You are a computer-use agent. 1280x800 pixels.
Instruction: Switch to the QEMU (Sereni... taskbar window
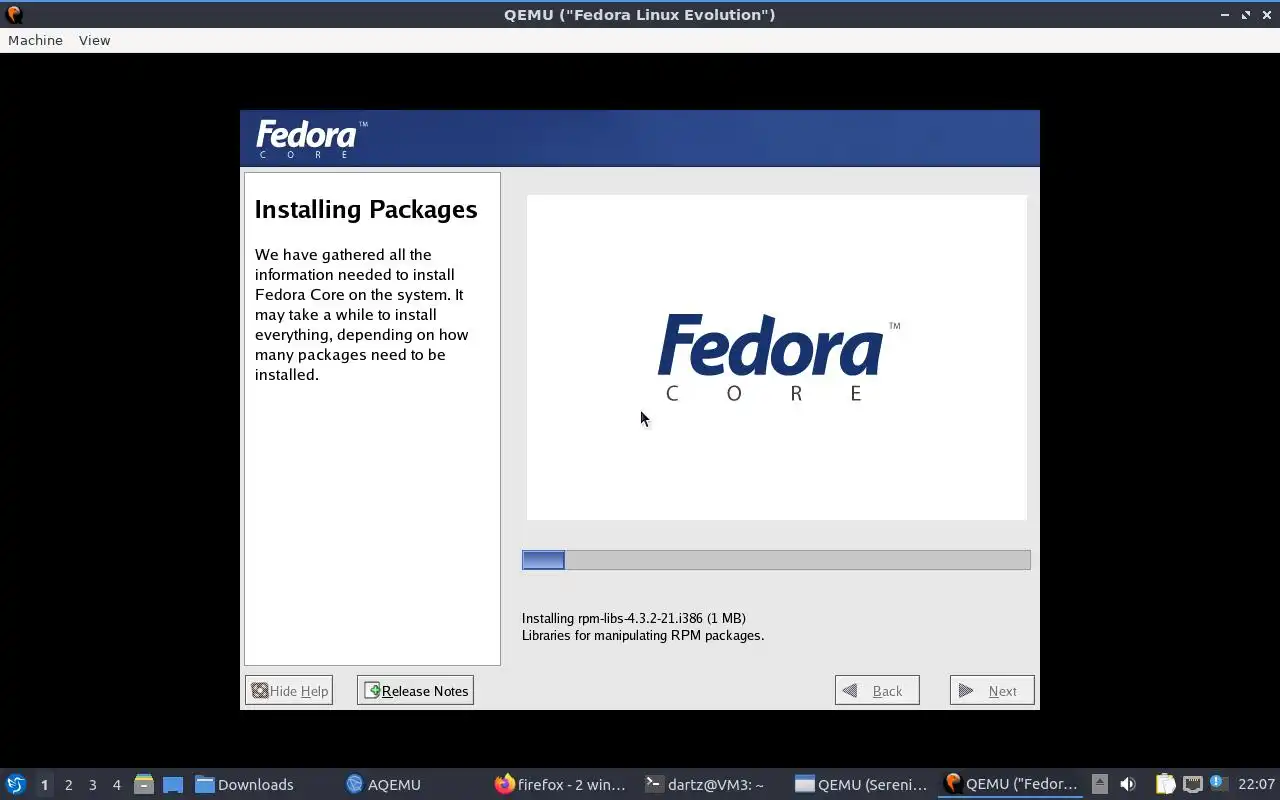click(x=861, y=784)
